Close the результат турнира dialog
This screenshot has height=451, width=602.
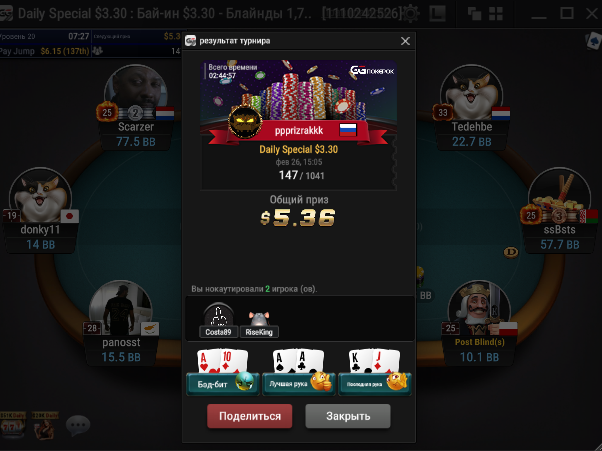405,41
